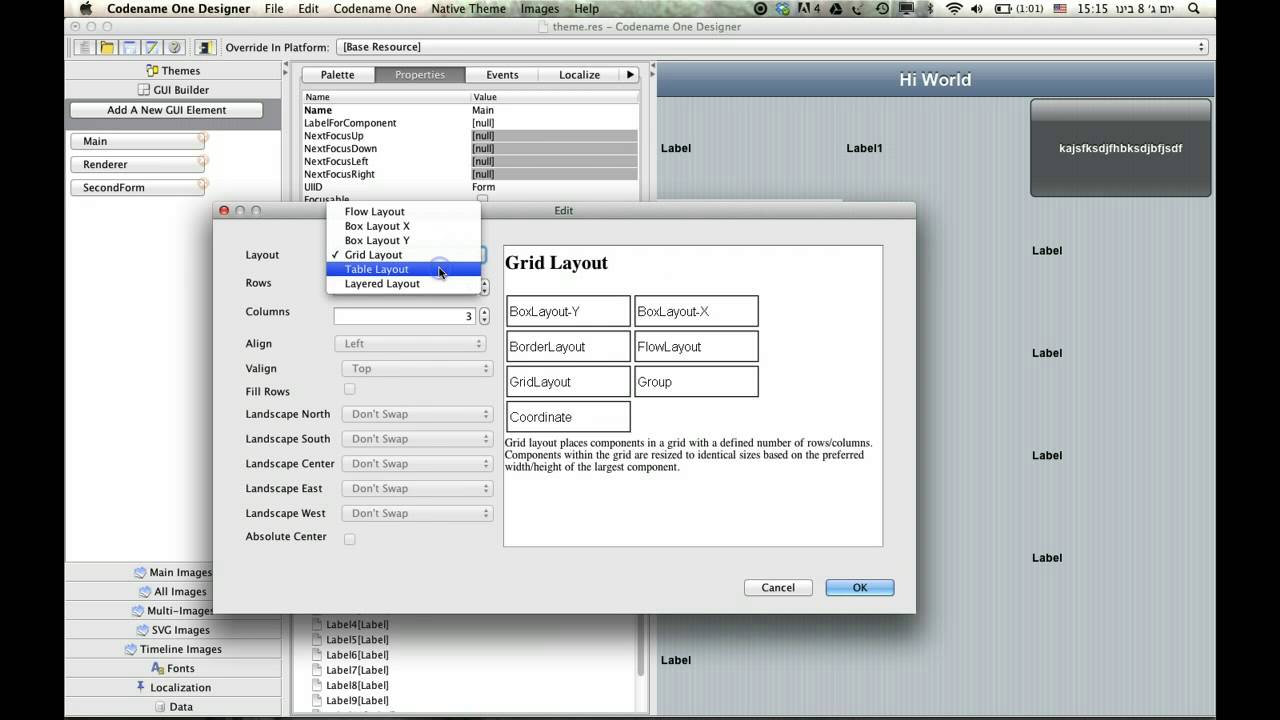
Task: Click the Data section icon
Action: click(x=160, y=705)
